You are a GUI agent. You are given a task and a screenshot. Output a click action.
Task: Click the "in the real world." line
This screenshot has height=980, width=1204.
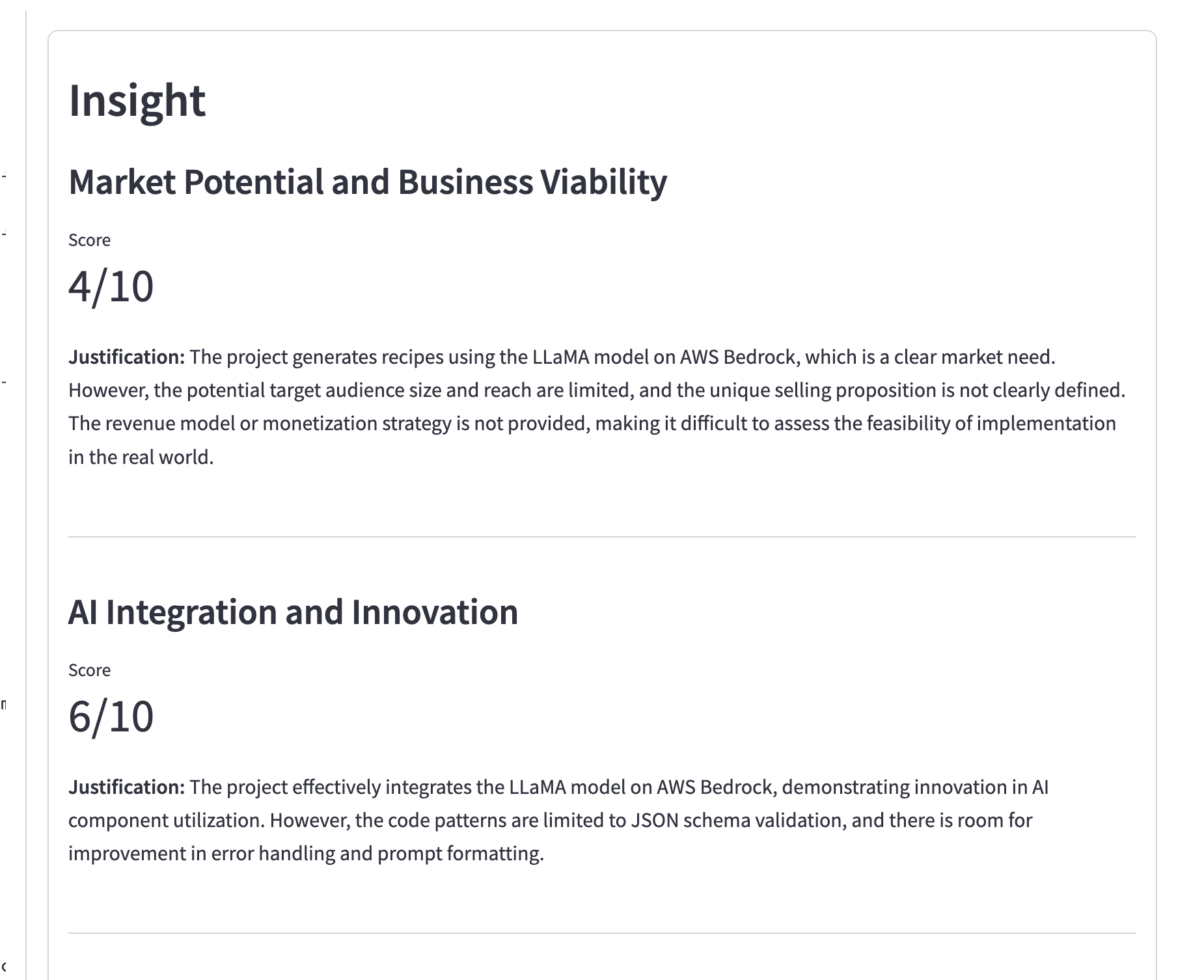click(x=141, y=457)
